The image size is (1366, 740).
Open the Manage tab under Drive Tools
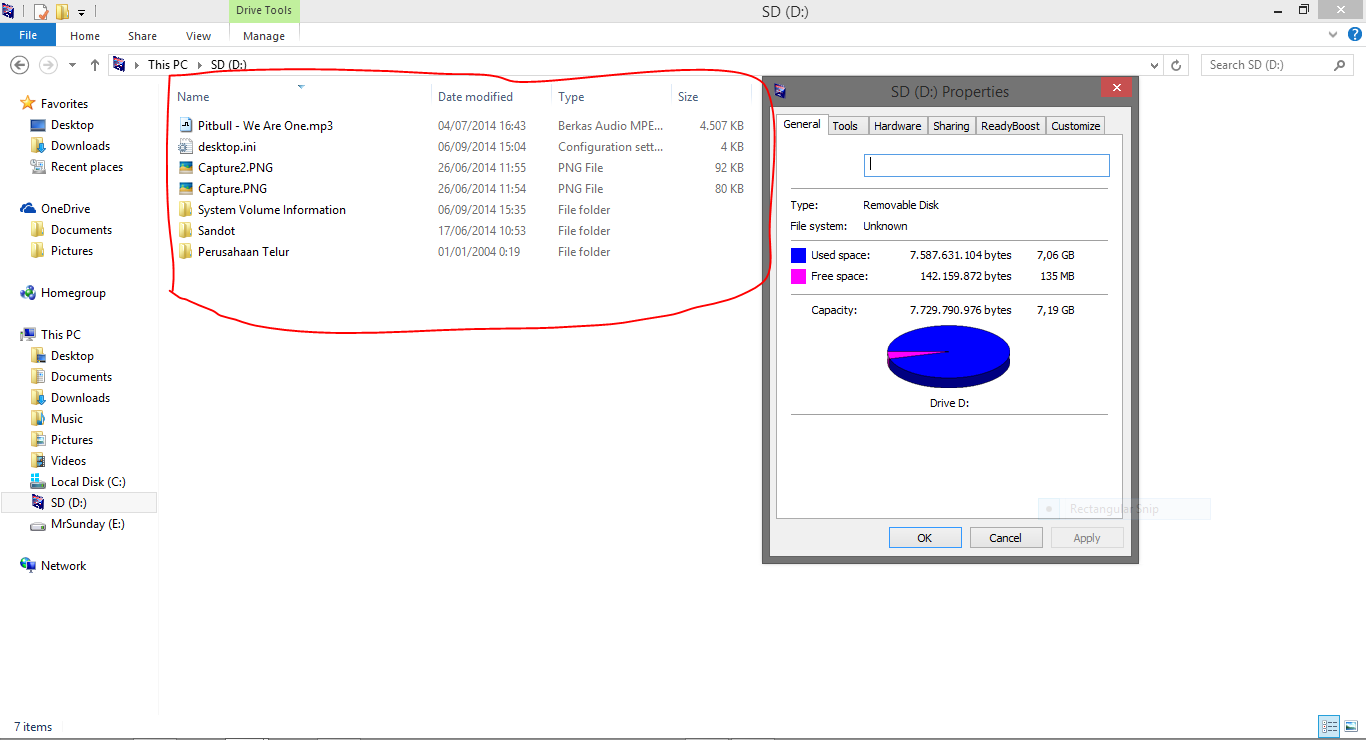pyautogui.click(x=264, y=36)
